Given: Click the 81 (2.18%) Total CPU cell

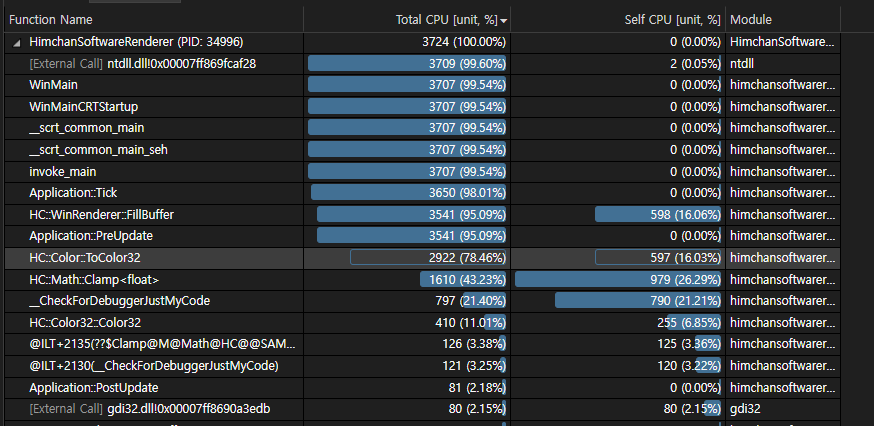Looking at the screenshot, I should pyautogui.click(x=407, y=388).
